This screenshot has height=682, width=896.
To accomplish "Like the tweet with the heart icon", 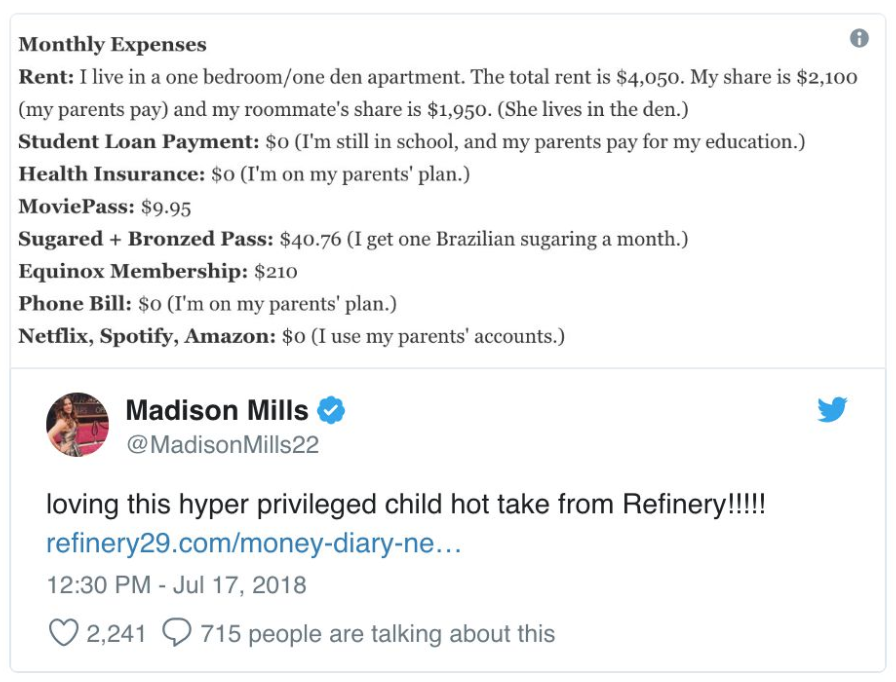I will click(63, 633).
